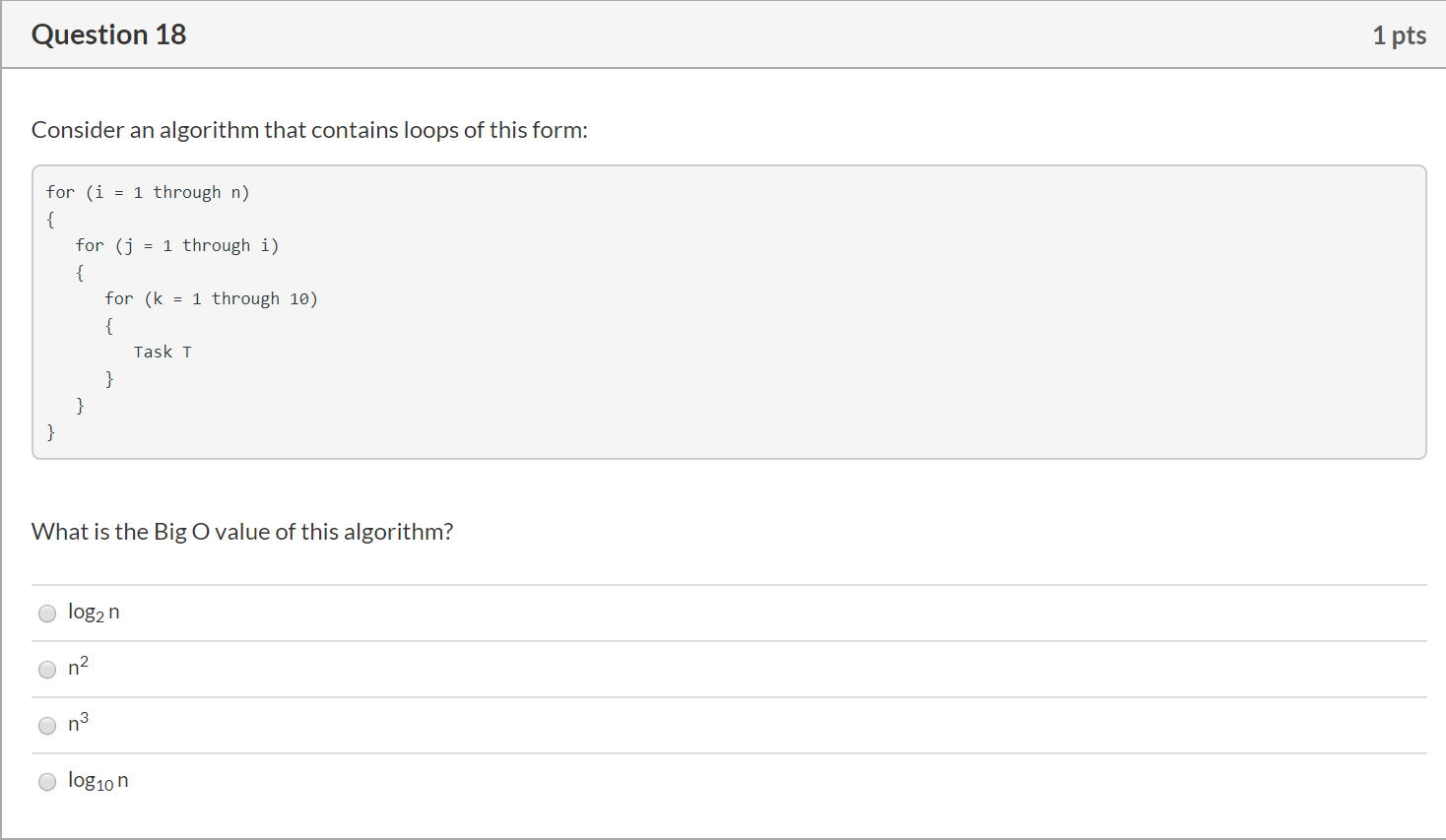Click the j loop line of code
This screenshot has height=840, width=1446.
pos(178,244)
